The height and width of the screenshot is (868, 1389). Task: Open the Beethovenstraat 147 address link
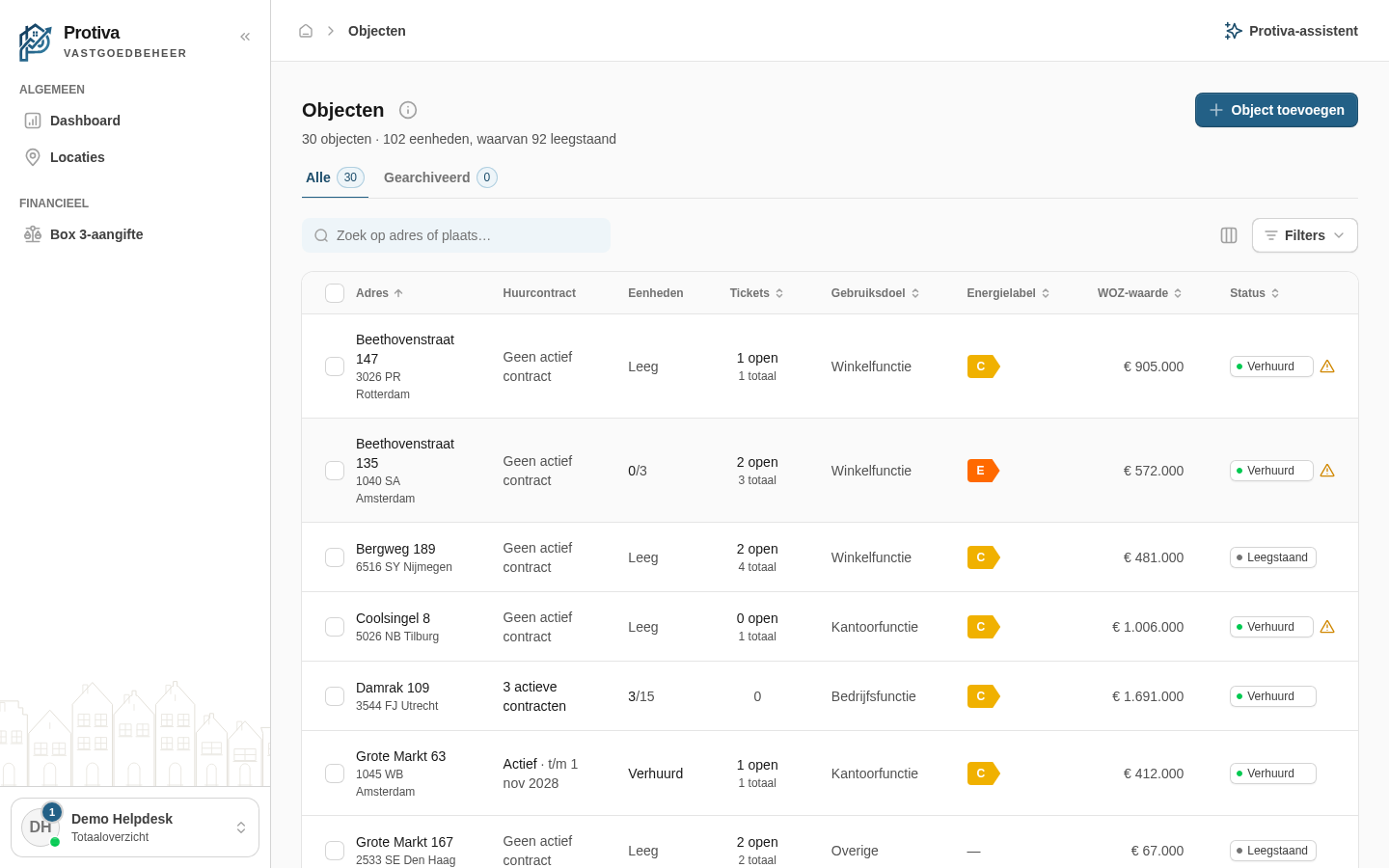405,349
